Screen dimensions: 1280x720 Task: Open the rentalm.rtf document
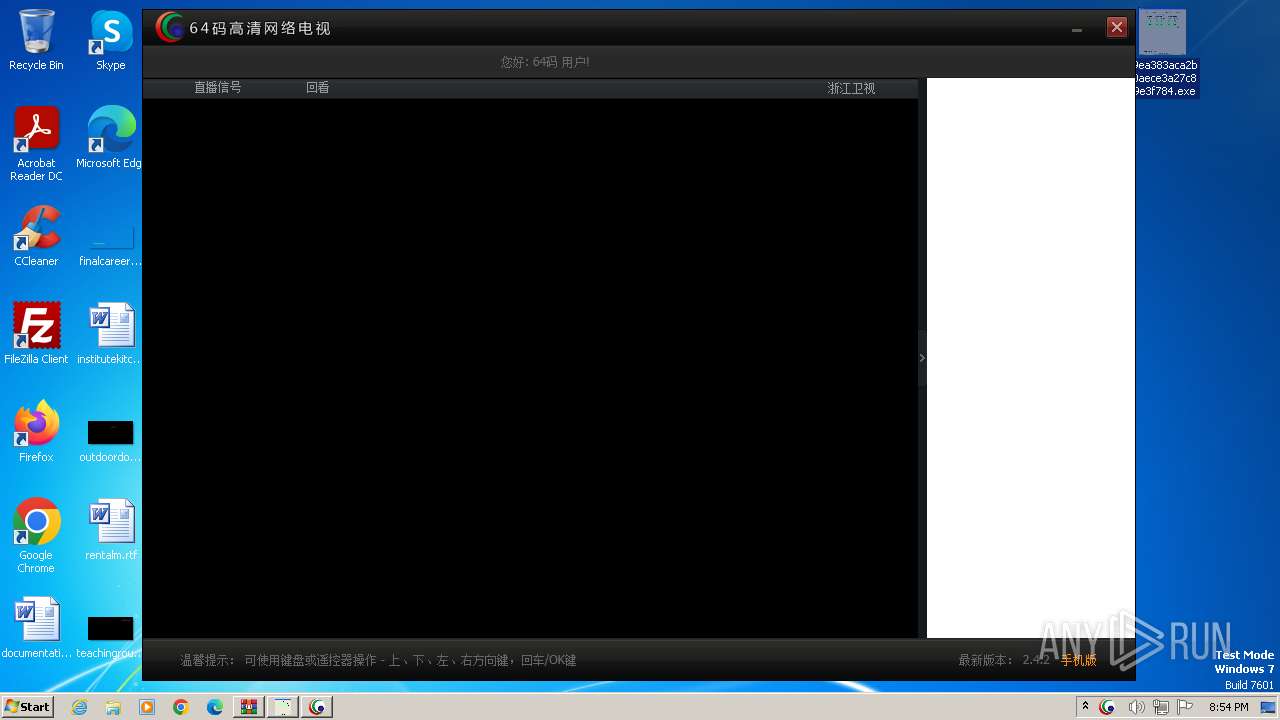click(x=110, y=529)
